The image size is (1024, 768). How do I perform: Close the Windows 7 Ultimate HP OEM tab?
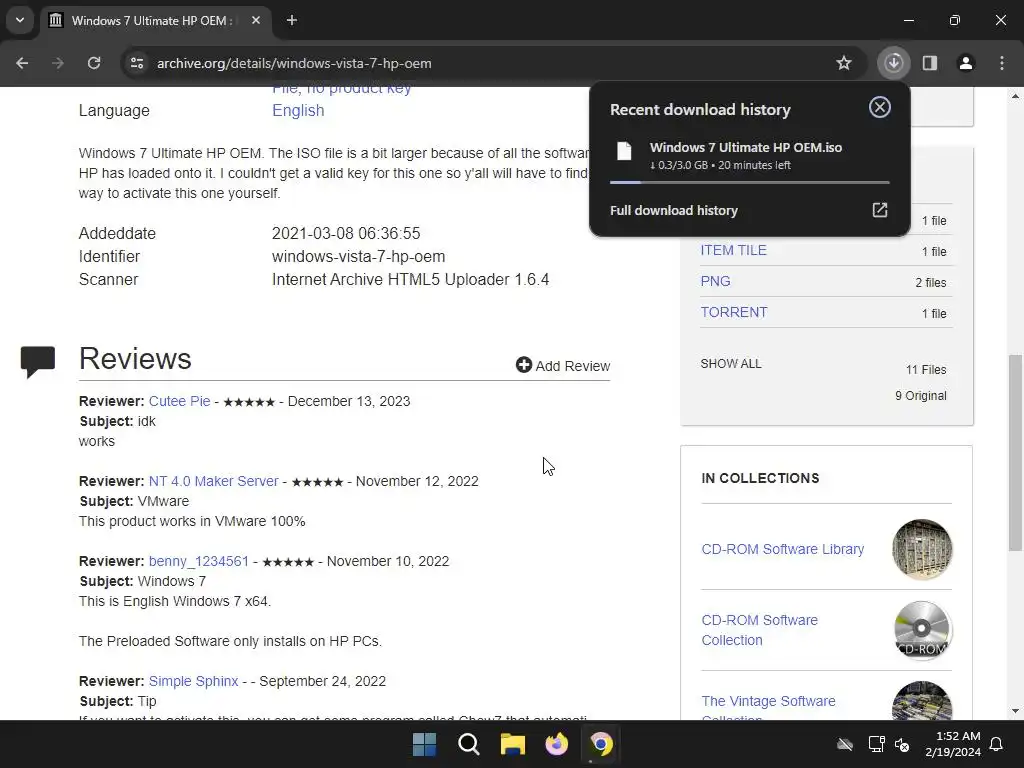coord(256,20)
